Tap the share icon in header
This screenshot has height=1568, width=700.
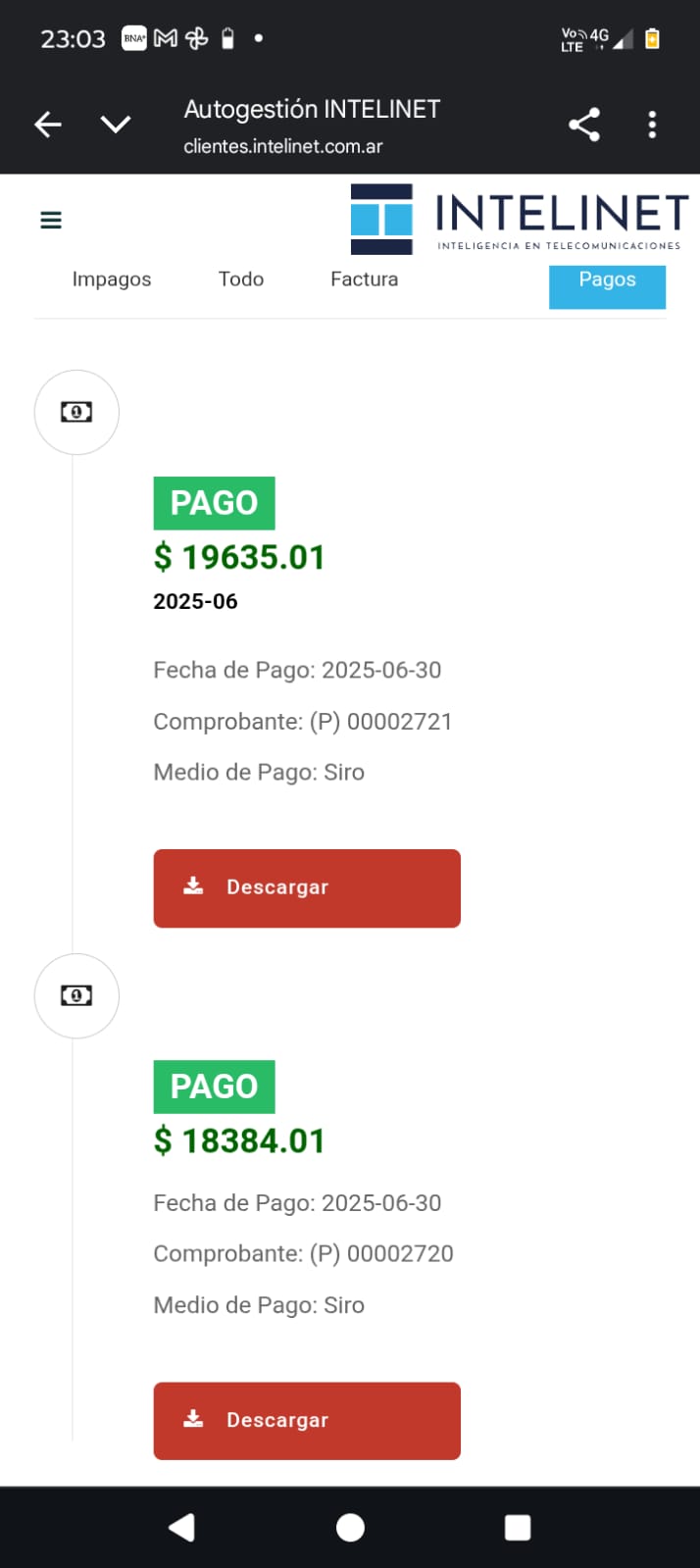click(584, 125)
